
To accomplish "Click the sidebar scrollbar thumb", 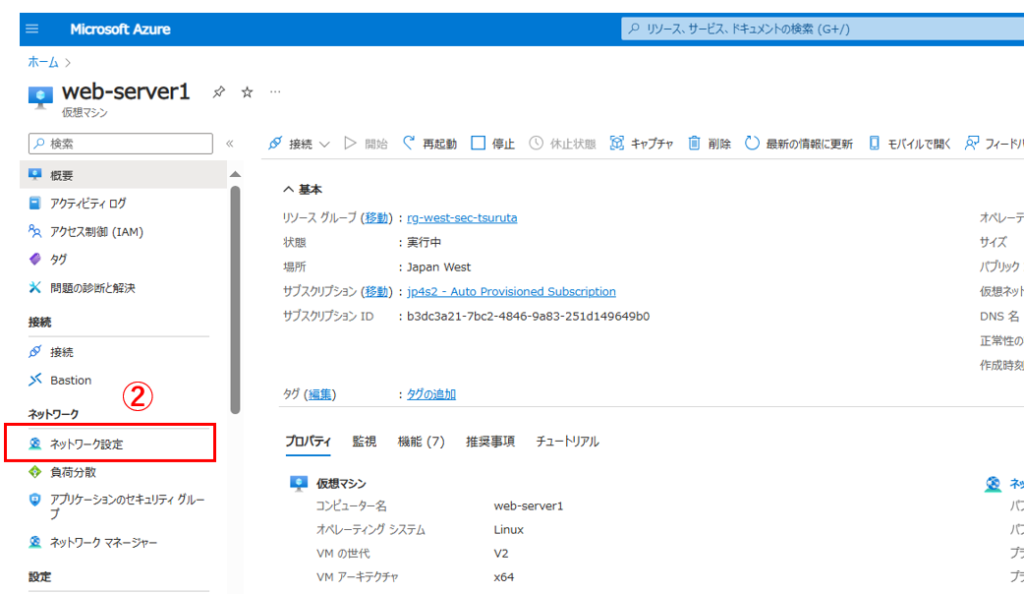I will point(235,300).
